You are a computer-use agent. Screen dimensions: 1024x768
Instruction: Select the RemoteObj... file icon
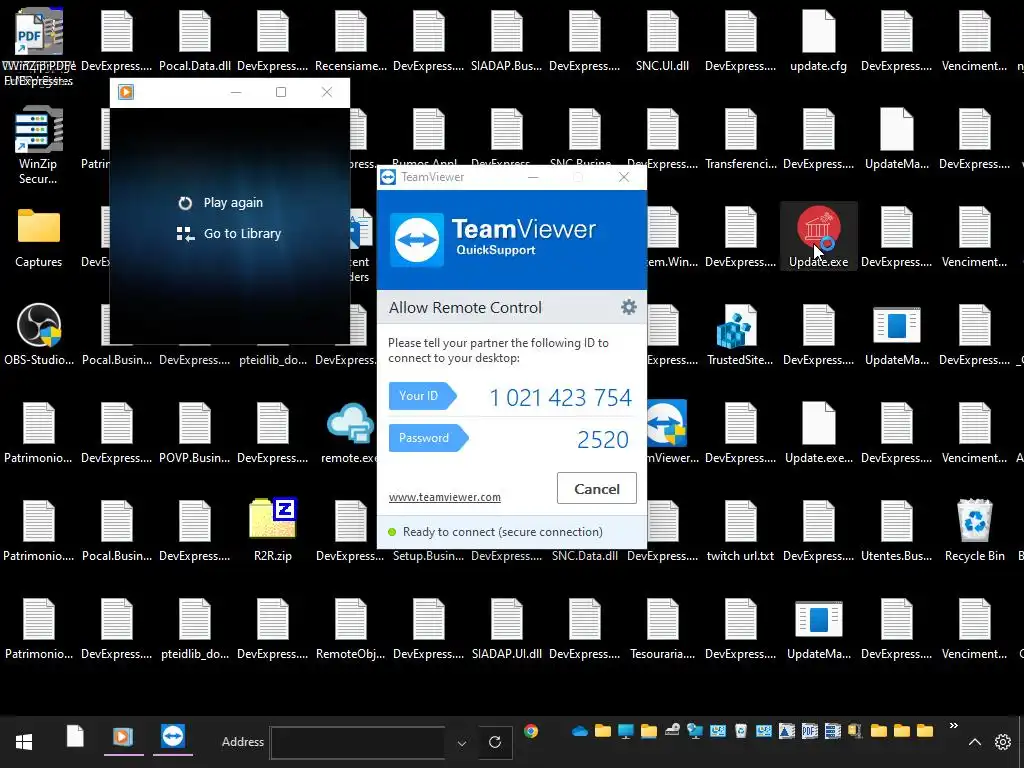click(351, 628)
